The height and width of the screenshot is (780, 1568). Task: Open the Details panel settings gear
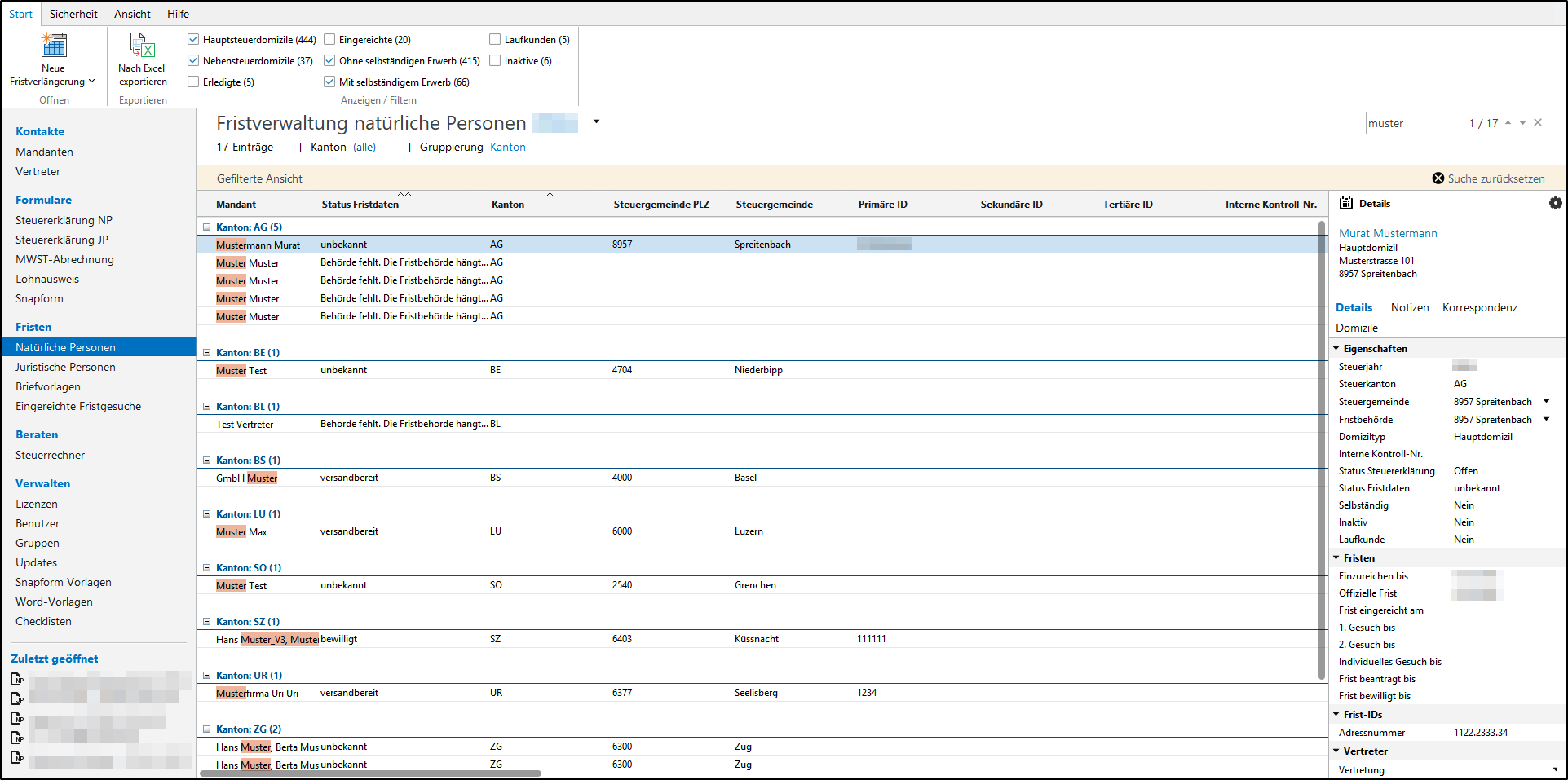(1555, 204)
